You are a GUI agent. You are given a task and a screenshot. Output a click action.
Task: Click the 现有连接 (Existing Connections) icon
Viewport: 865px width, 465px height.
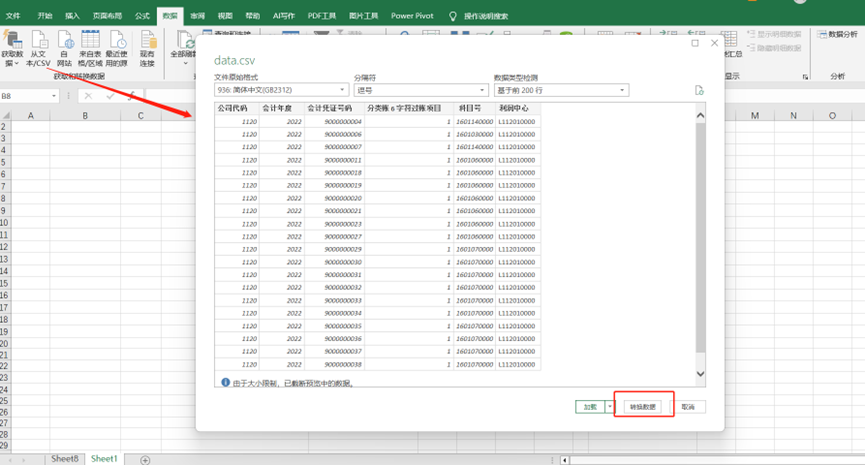pos(147,49)
